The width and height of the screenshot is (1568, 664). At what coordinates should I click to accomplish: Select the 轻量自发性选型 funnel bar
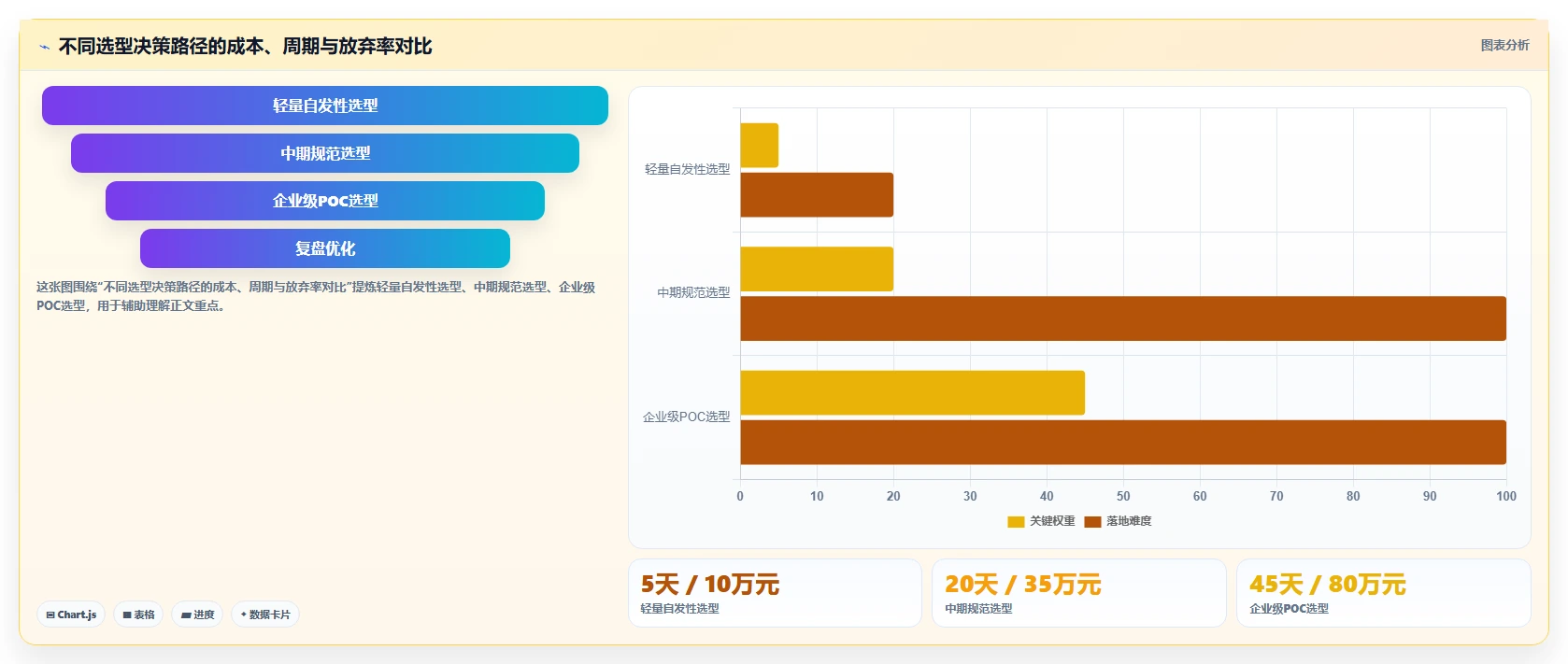325,106
